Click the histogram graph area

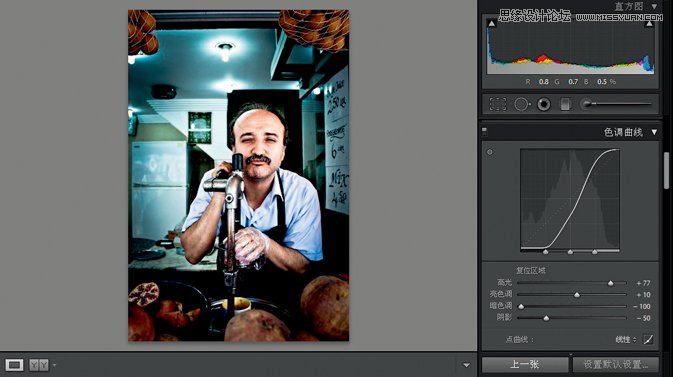pos(570,46)
